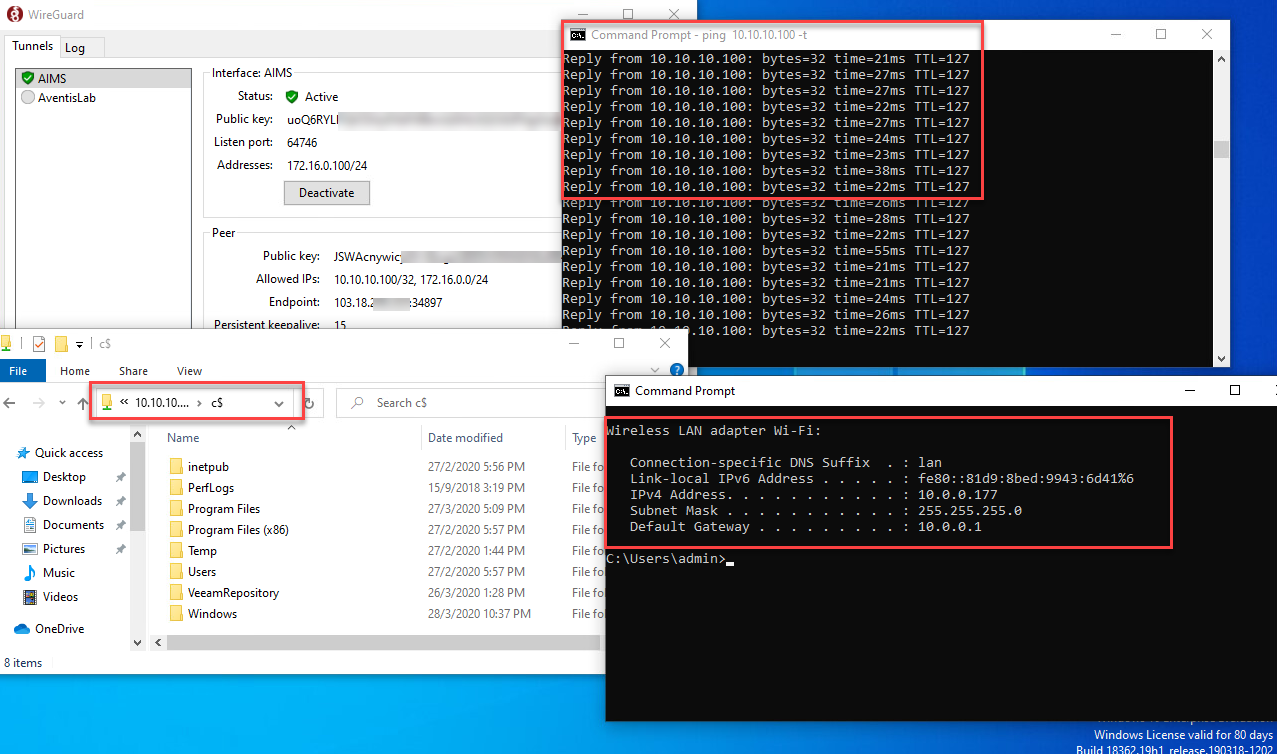This screenshot has width=1277, height=754.
Task: Click the Properties icon in Quick Access Toolbar
Action: (38, 343)
